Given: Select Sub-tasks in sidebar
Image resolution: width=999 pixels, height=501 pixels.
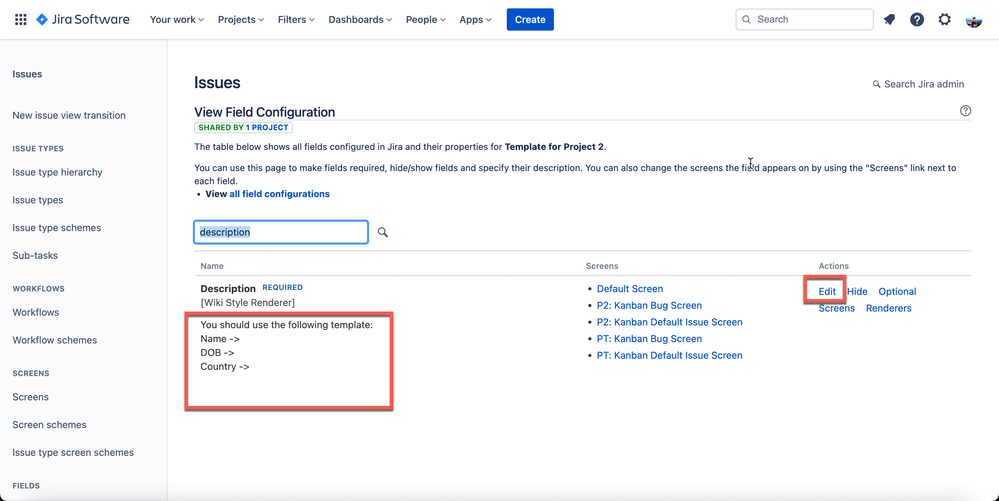Looking at the screenshot, I should (35, 256).
